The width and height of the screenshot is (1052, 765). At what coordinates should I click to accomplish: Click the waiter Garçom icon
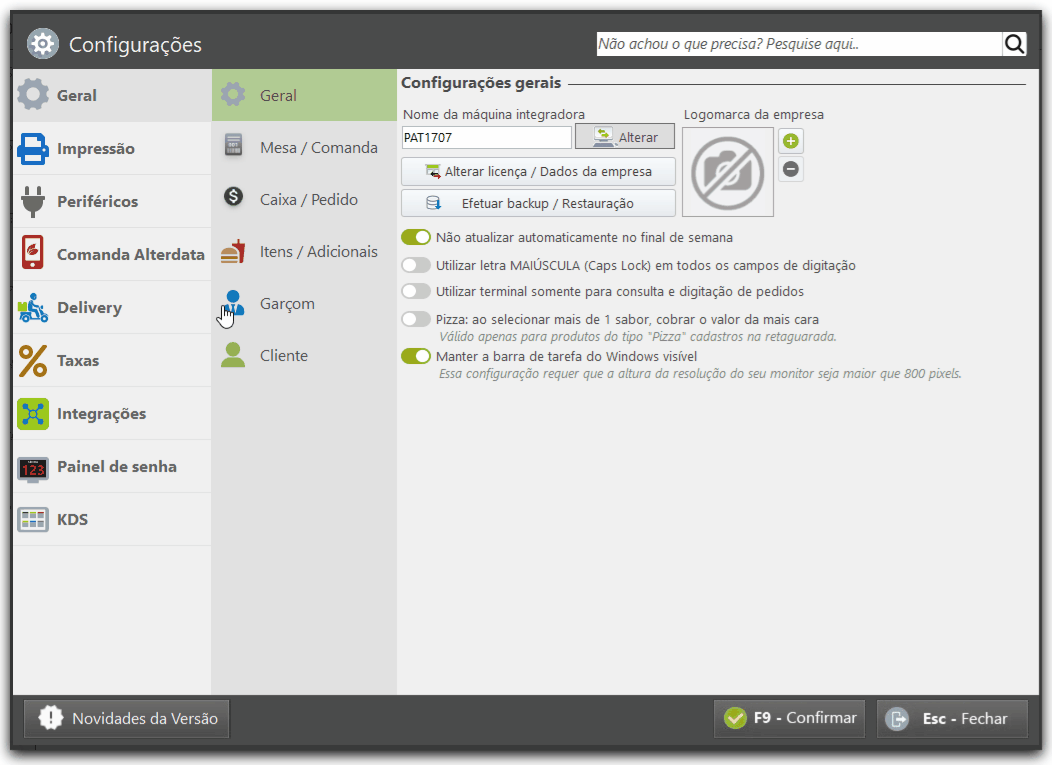tap(233, 303)
